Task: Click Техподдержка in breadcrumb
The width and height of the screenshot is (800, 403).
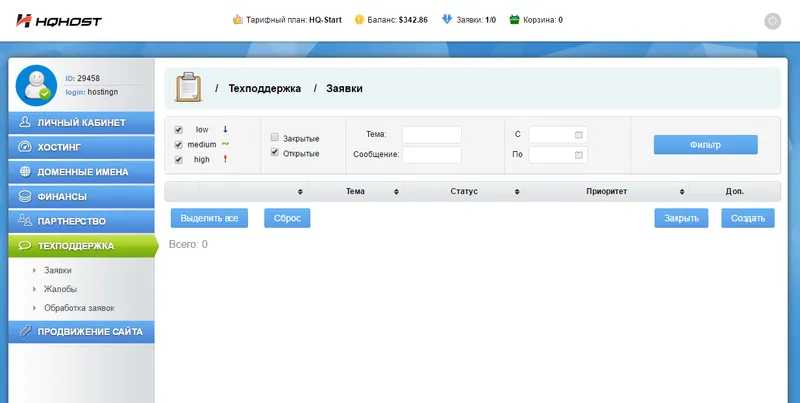Action: click(x=265, y=88)
